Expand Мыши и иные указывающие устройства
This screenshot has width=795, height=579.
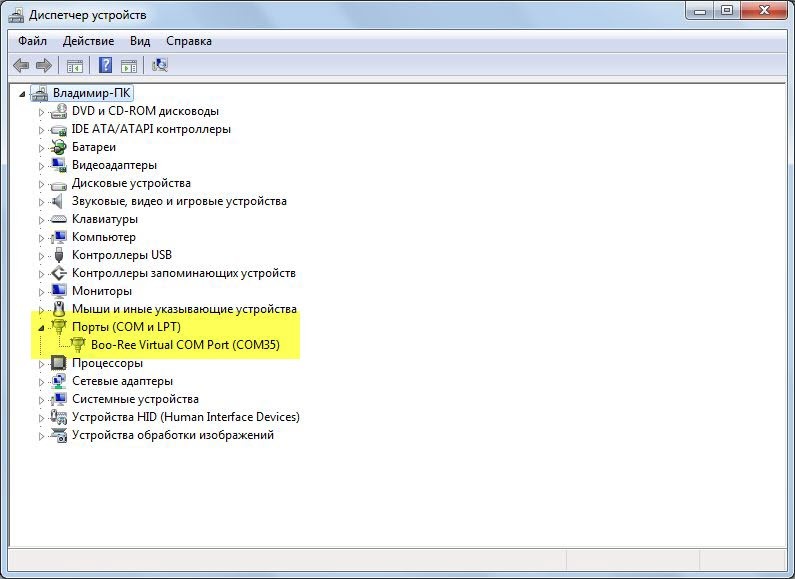[x=42, y=310]
